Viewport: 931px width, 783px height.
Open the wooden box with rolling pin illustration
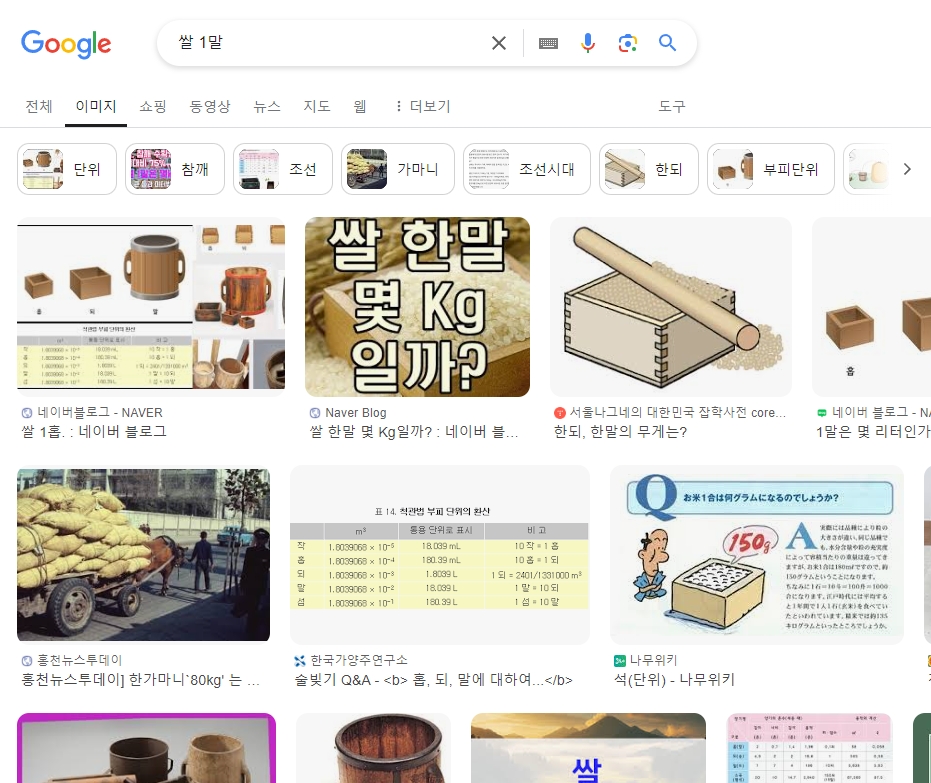coord(671,307)
